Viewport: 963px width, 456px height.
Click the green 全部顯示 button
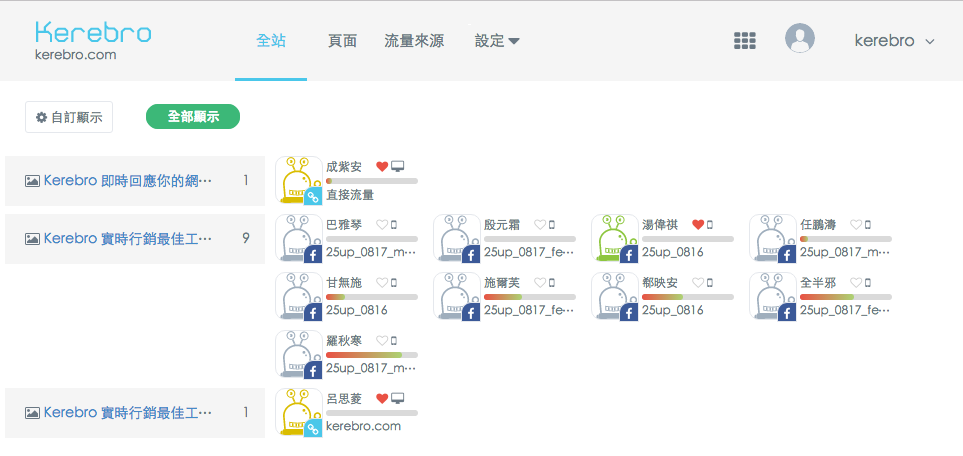pyautogui.click(x=193, y=117)
